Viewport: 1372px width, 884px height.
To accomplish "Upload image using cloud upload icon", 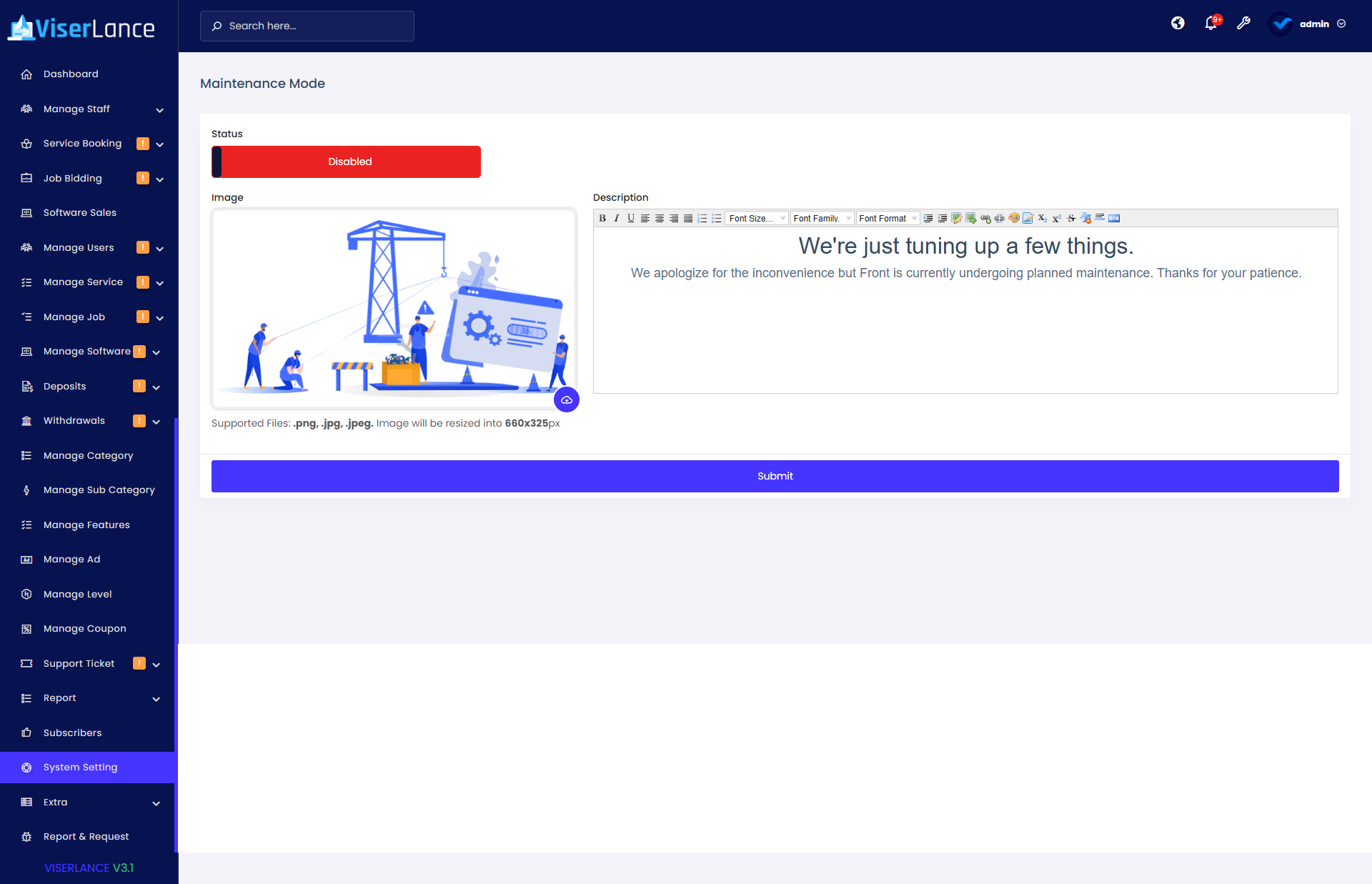I will (x=567, y=399).
